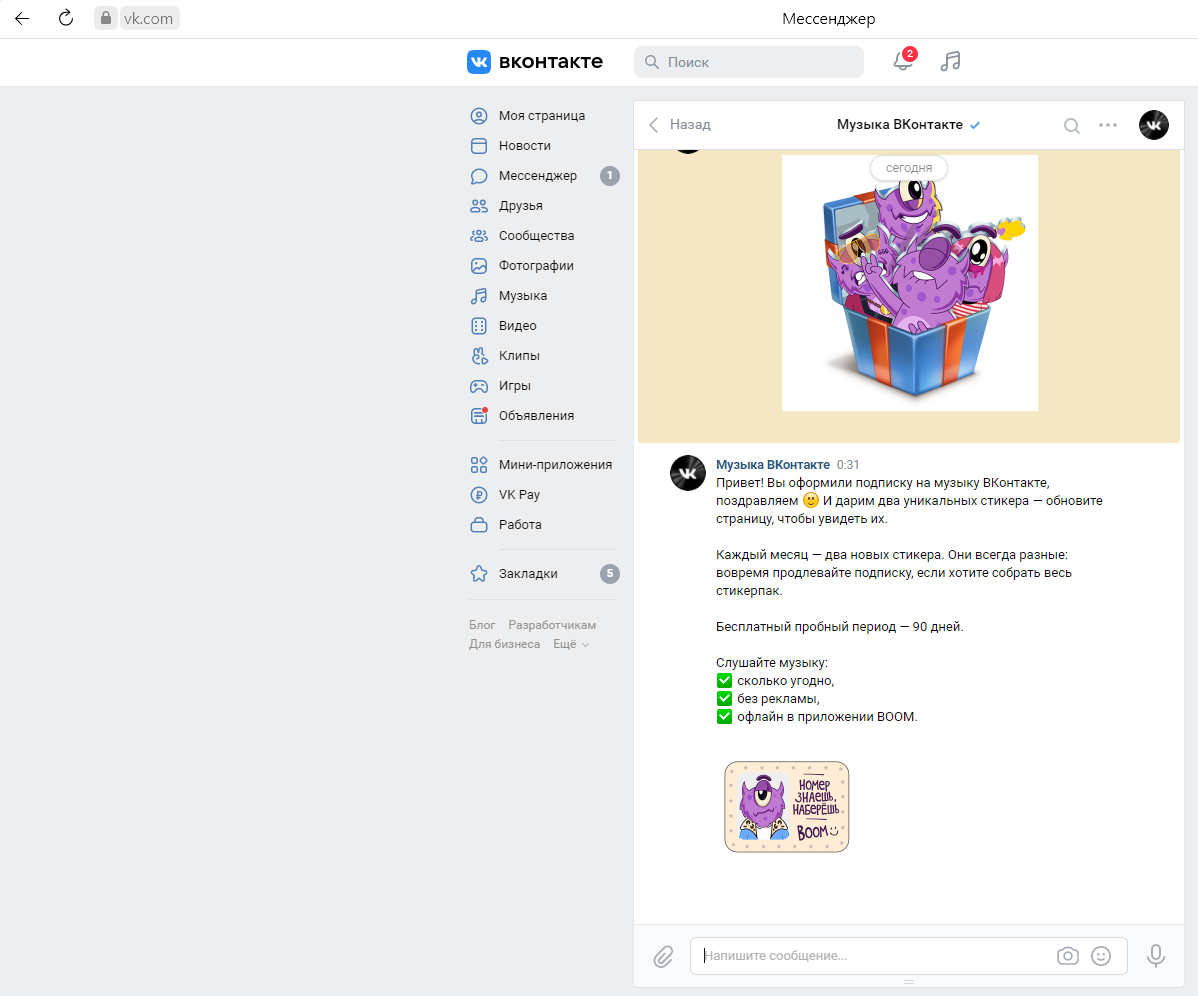Search within the conversation via magnifier icon
1198x996 pixels.
1072,125
